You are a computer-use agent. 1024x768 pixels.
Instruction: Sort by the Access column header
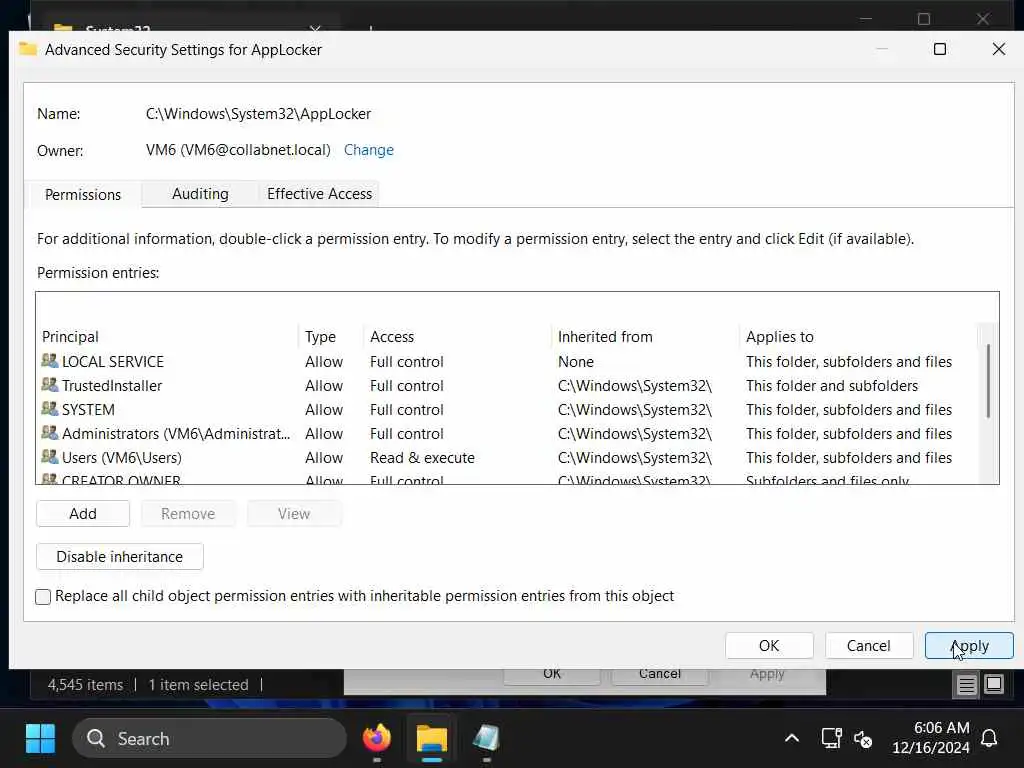click(457, 336)
